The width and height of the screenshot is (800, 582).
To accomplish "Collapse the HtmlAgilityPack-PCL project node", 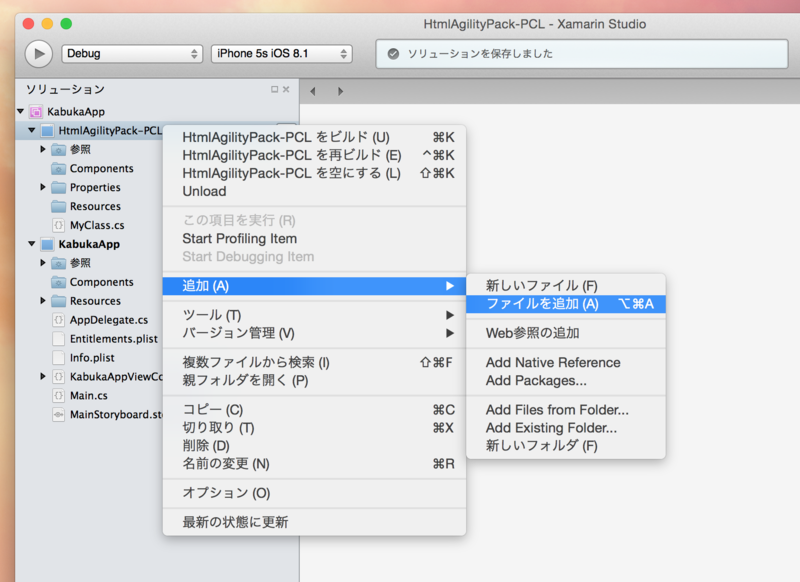I will coord(32,131).
